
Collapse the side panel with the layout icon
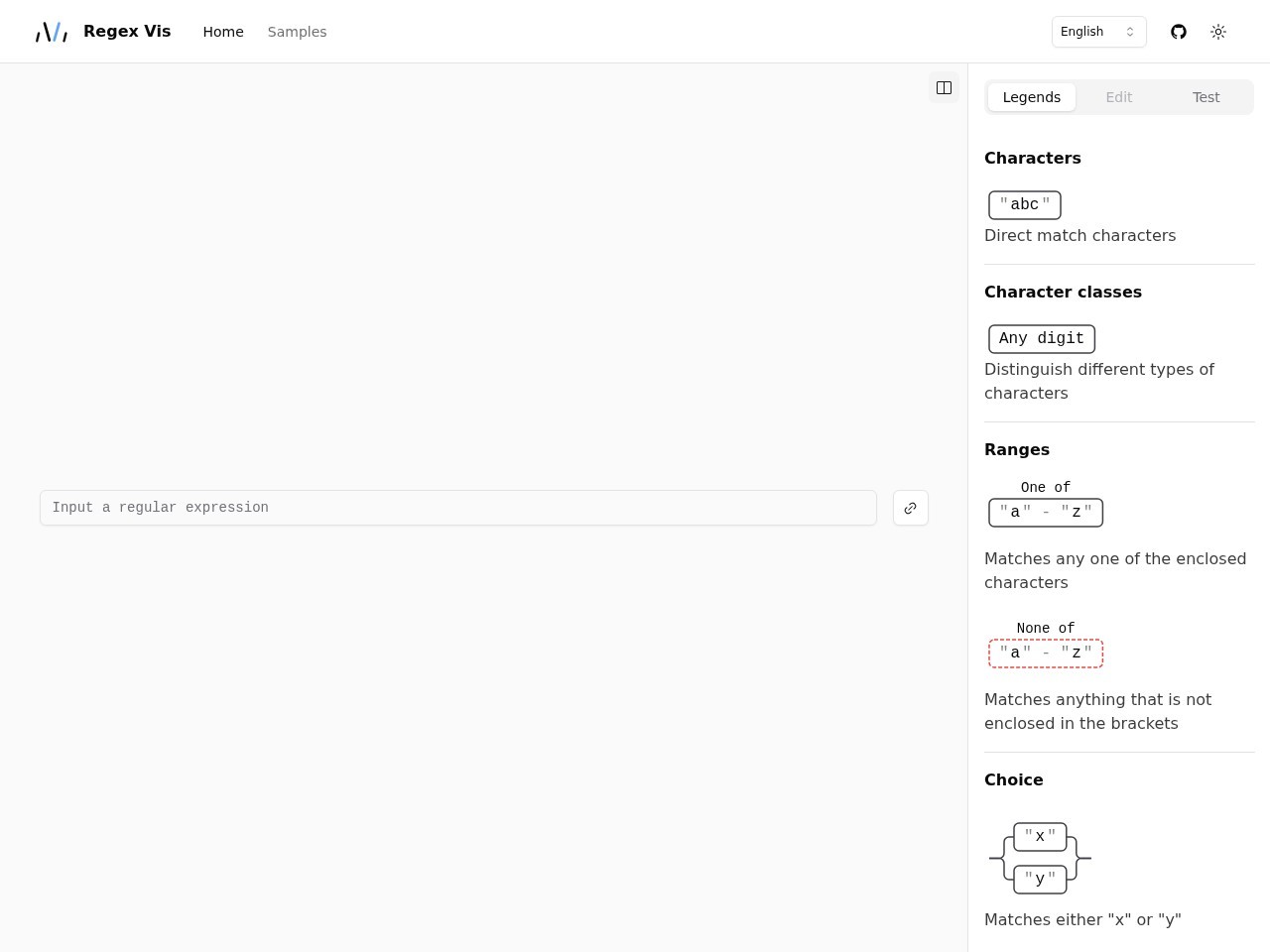pos(945,88)
